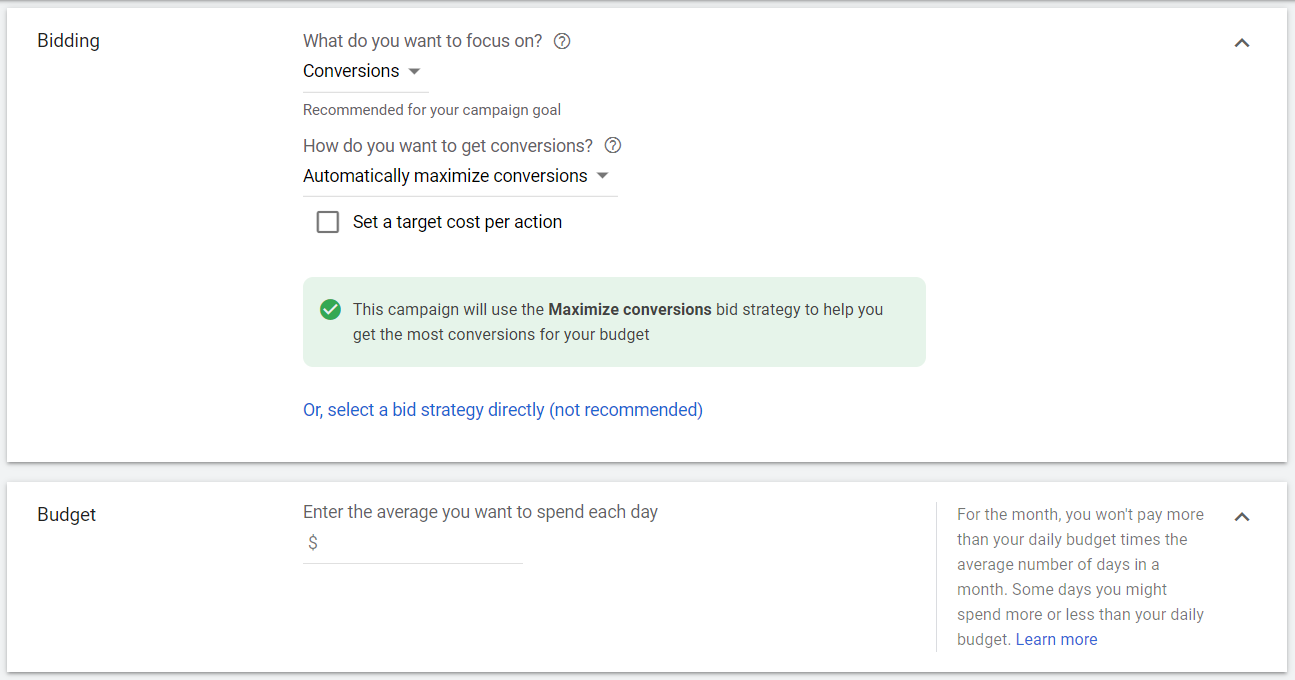Click the 'Maximize conversions' bold text in notice
This screenshot has width=1295, height=680.
pos(630,310)
